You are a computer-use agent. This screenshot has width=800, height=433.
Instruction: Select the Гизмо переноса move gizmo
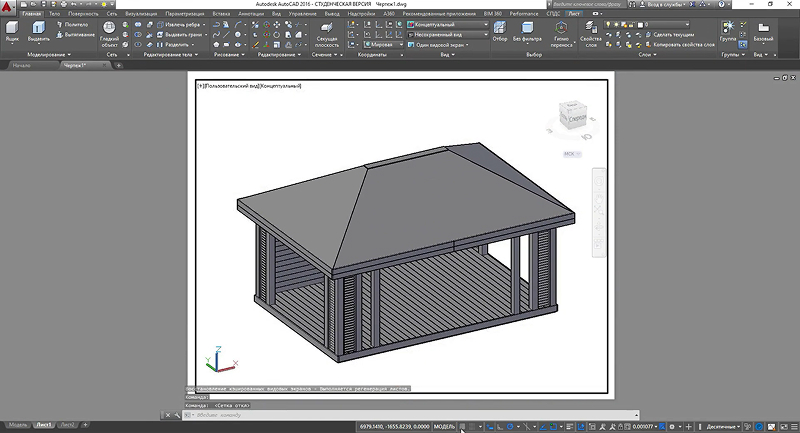click(561, 34)
